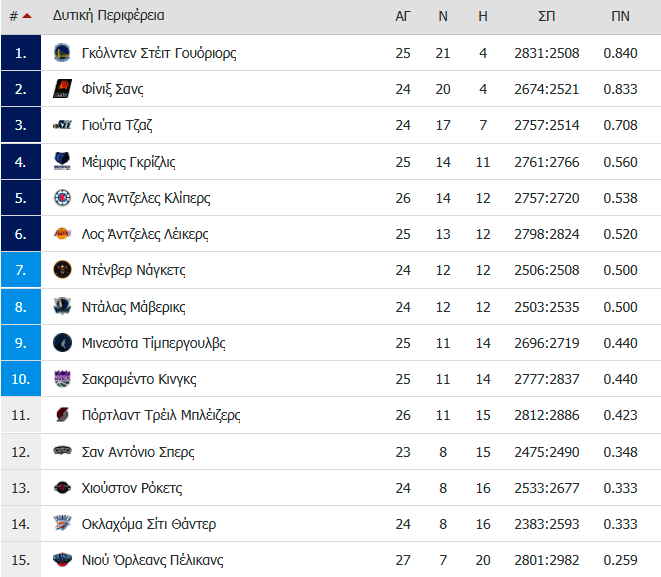
Task: Click the dark blue rank 1 badge
Action: (20, 53)
